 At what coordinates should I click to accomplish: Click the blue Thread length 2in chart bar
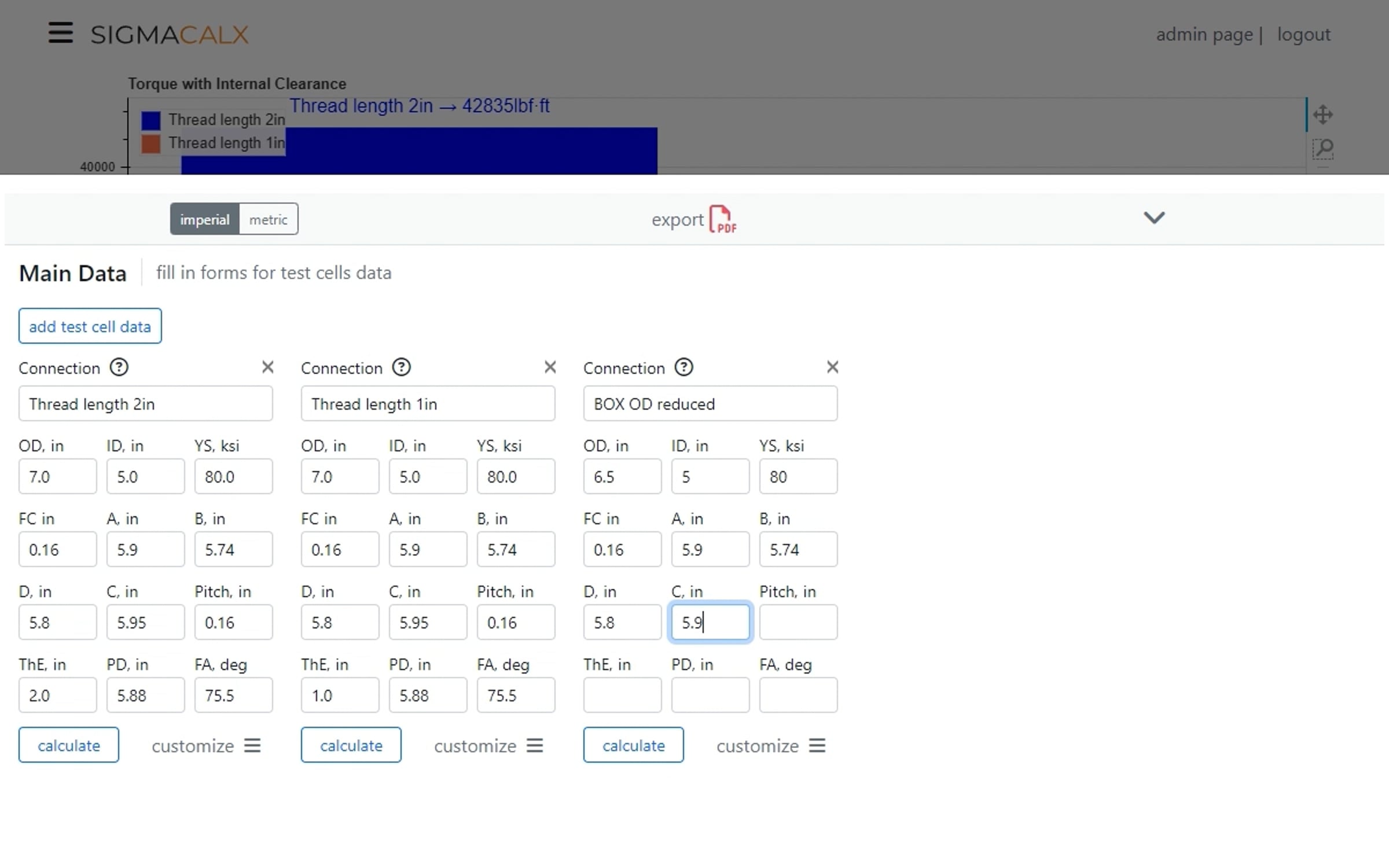419,151
